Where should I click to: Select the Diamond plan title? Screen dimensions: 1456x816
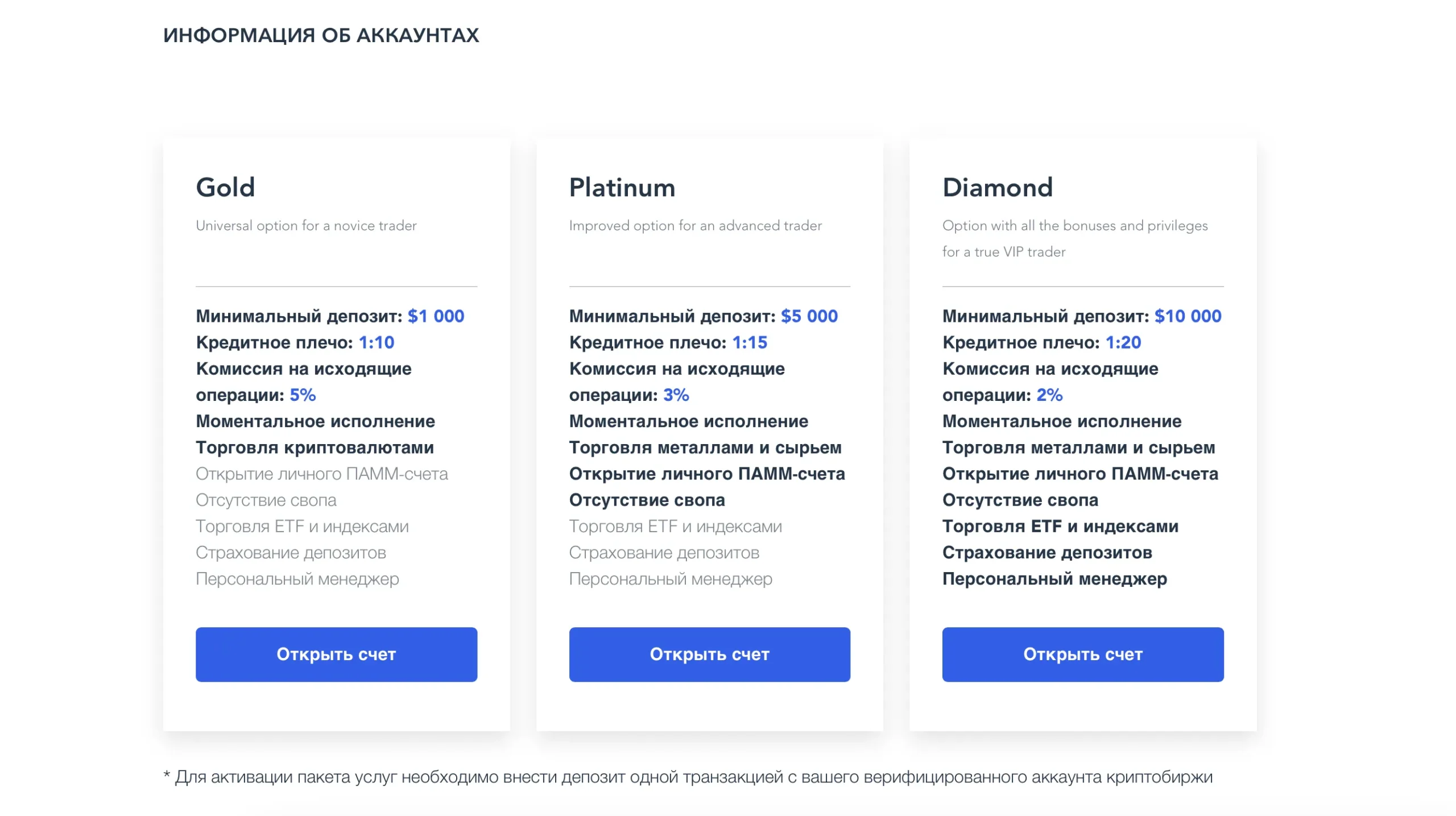pyautogui.click(x=998, y=187)
